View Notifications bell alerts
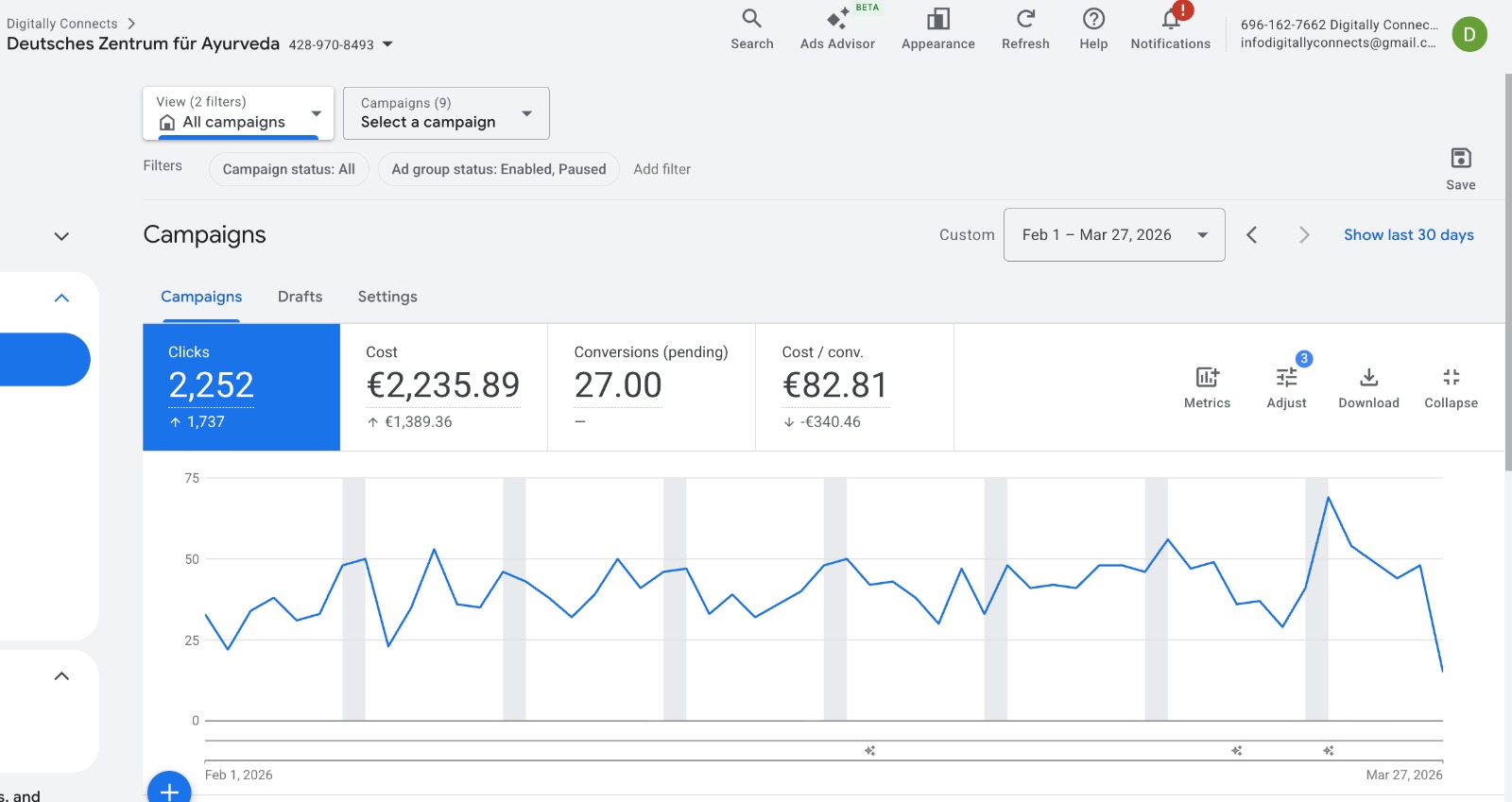This screenshot has height=802, width=1512. click(1170, 29)
